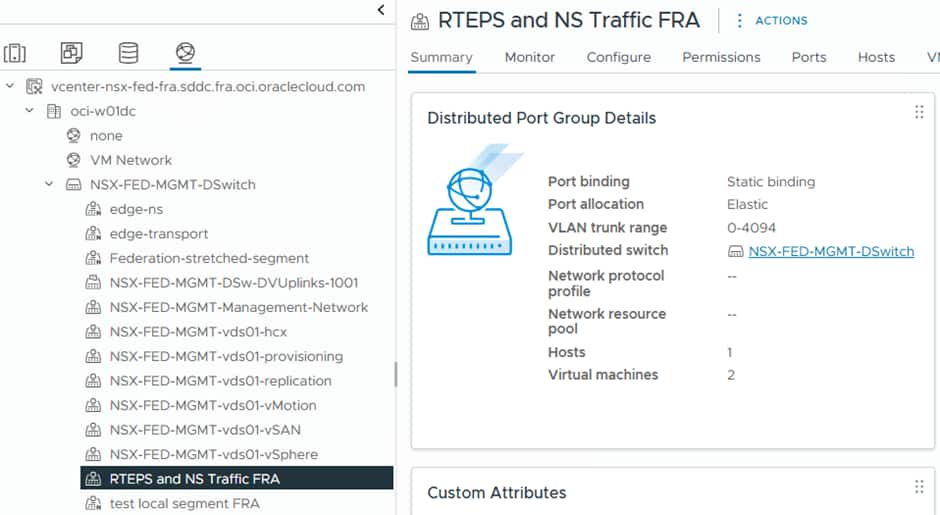The width and height of the screenshot is (940, 515).
Task: Click the vCenter server icon
Action: click(34, 86)
